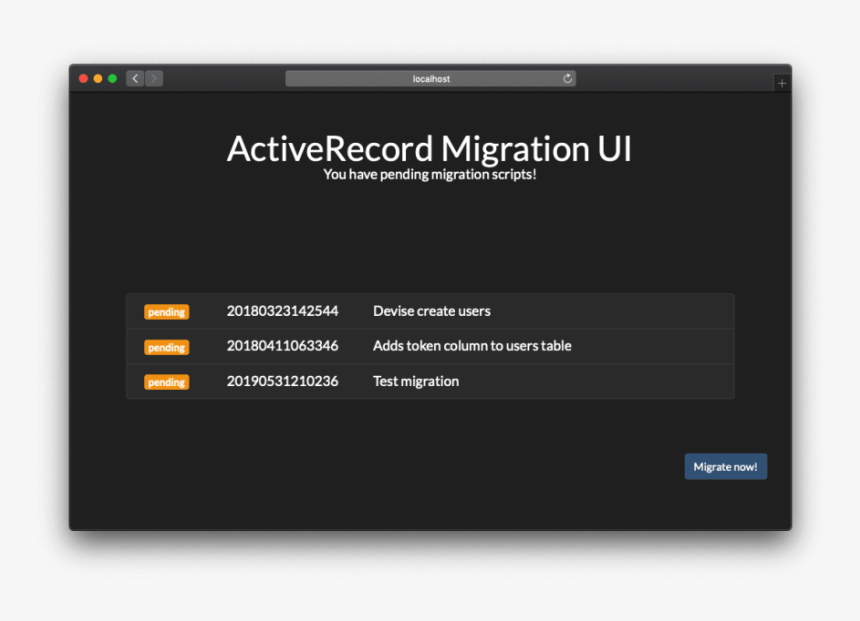The width and height of the screenshot is (860, 621).
Task: Click the Test migration description
Action: tap(416, 381)
